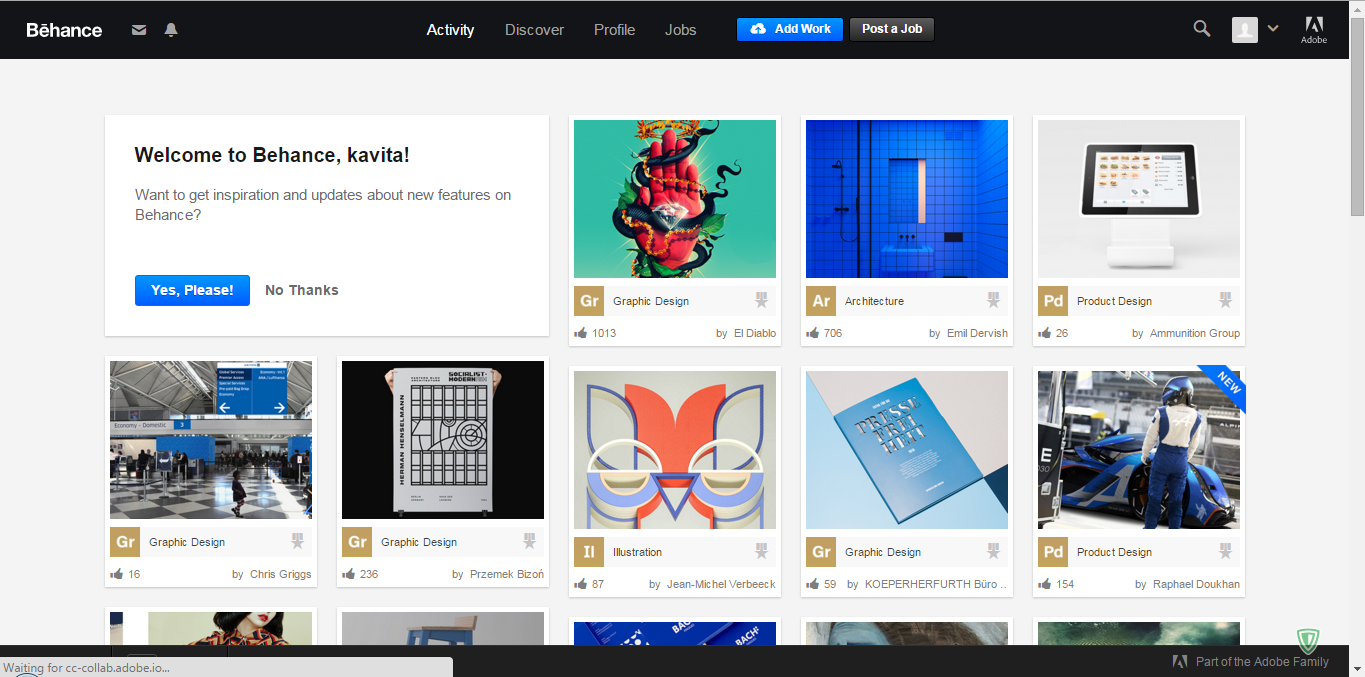Open Emil Dervish's blue shower project thumbnail
Image resolution: width=1365 pixels, height=677 pixels.
(x=906, y=198)
